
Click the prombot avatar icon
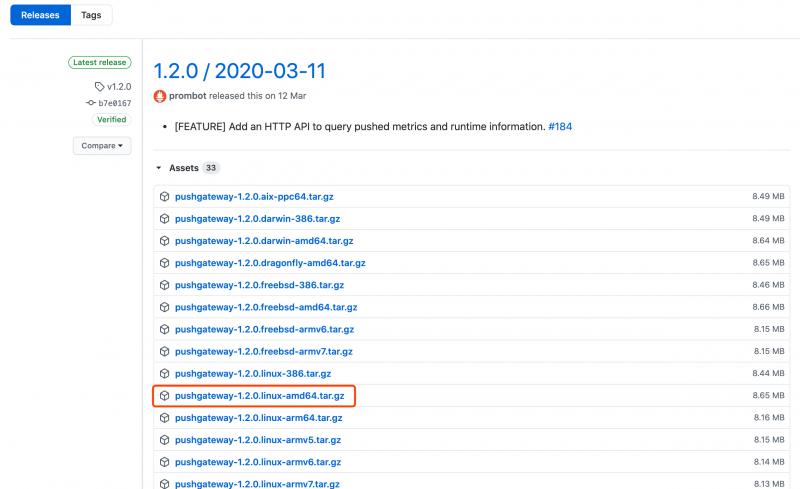pos(160,96)
